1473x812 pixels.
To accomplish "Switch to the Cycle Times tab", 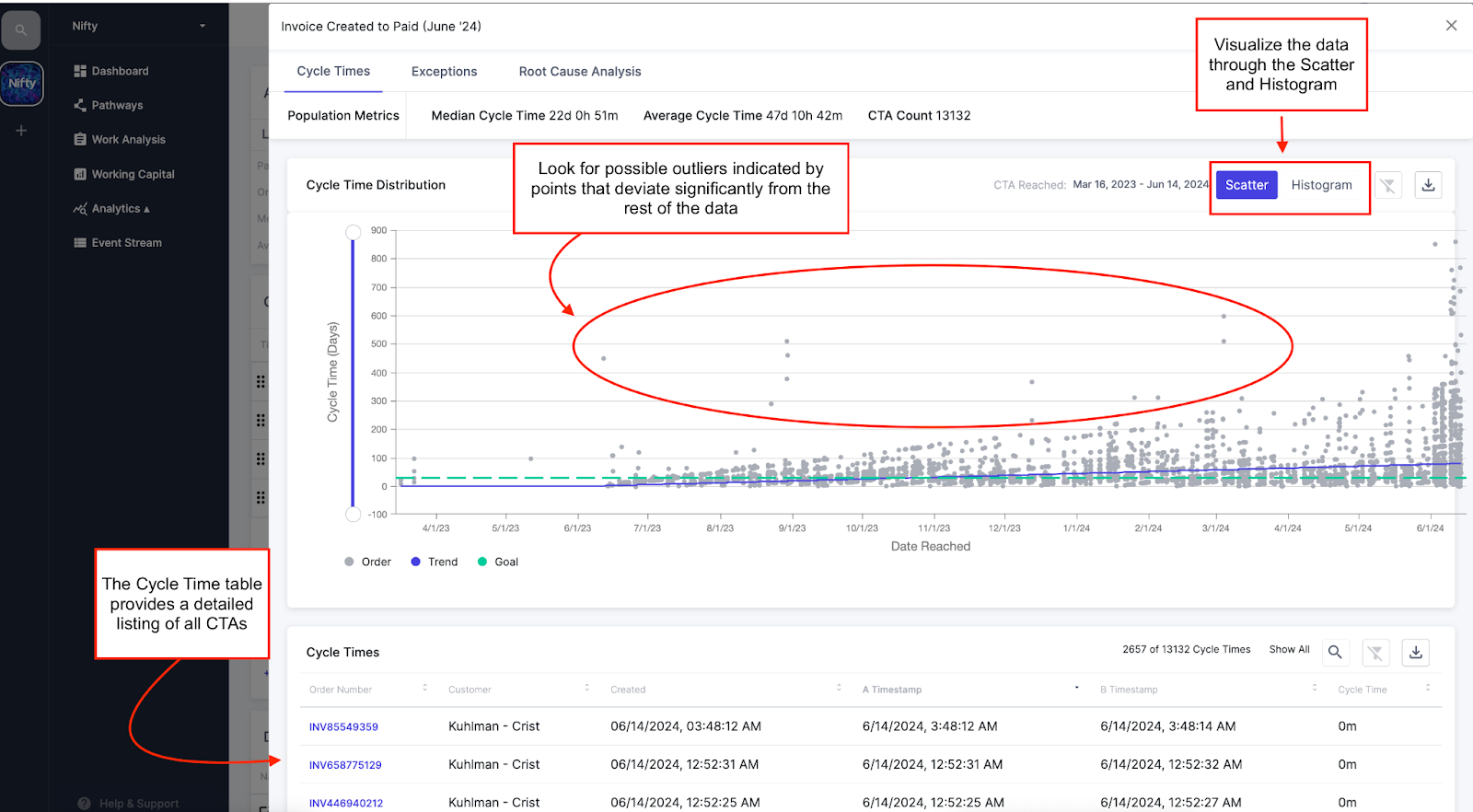I will point(333,71).
